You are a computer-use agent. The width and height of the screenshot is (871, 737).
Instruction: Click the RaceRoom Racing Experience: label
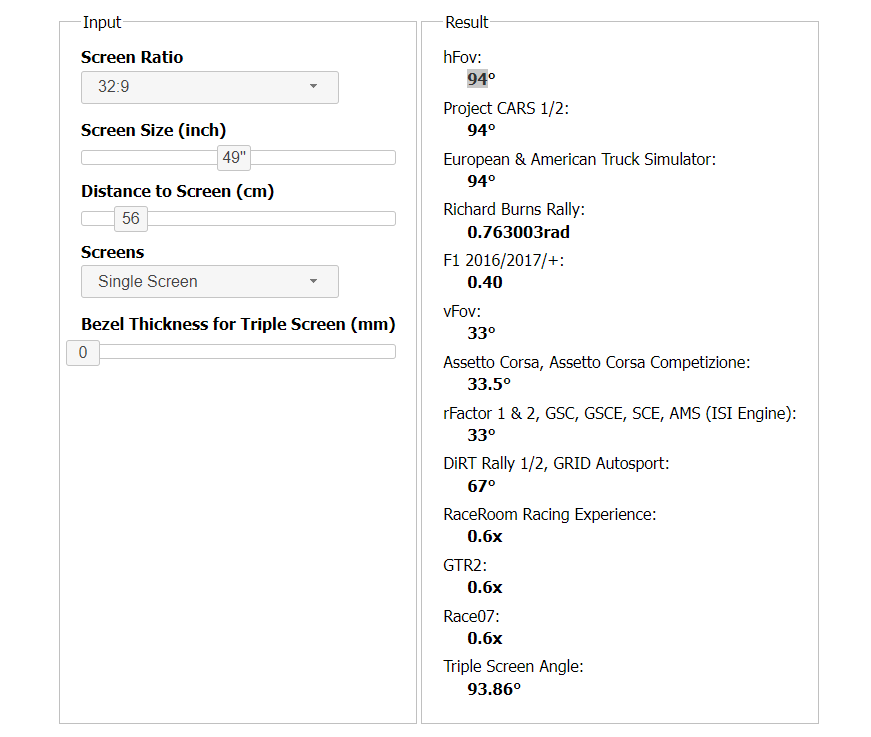tap(549, 515)
